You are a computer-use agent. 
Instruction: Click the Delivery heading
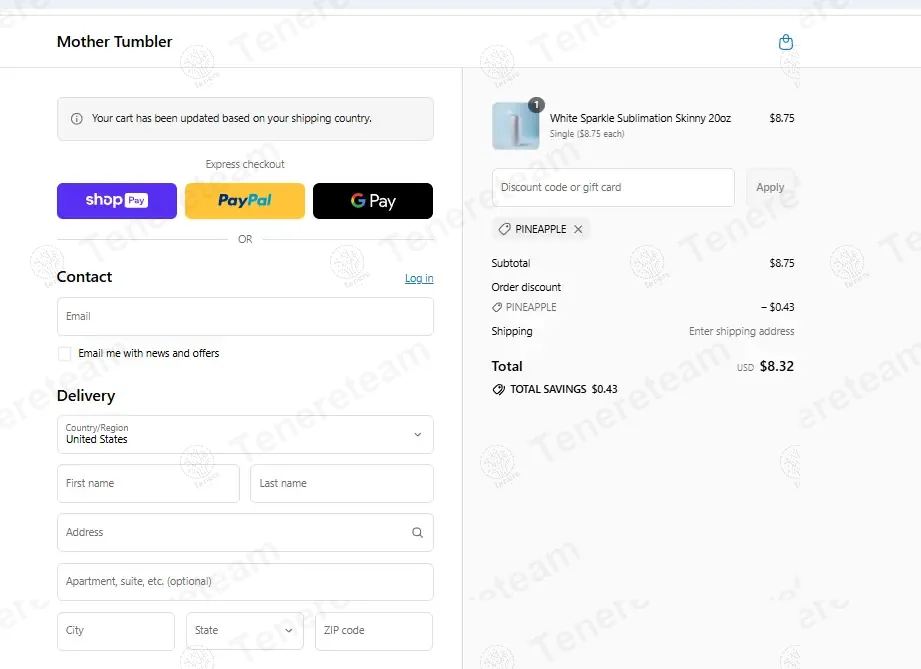click(86, 396)
